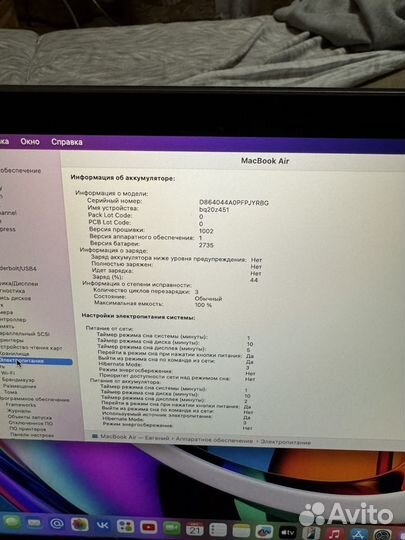Select Параллельный SCSI in the sidebar
The height and width of the screenshot is (540, 405).
24,334
